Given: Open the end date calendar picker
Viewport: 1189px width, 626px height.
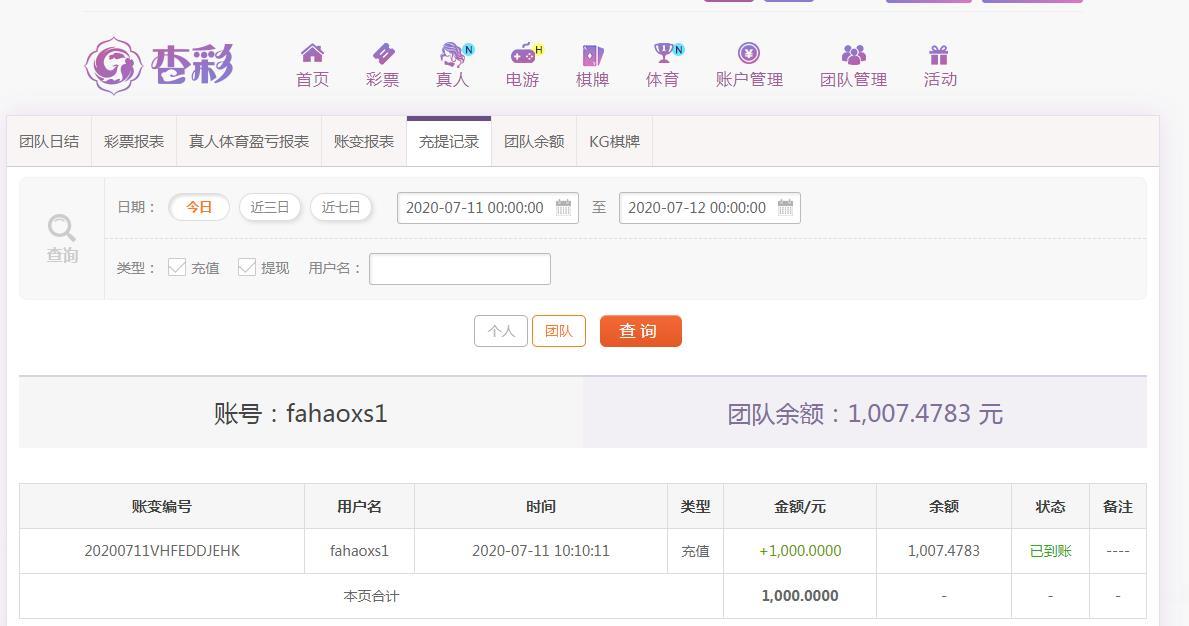Looking at the screenshot, I should (x=786, y=207).
